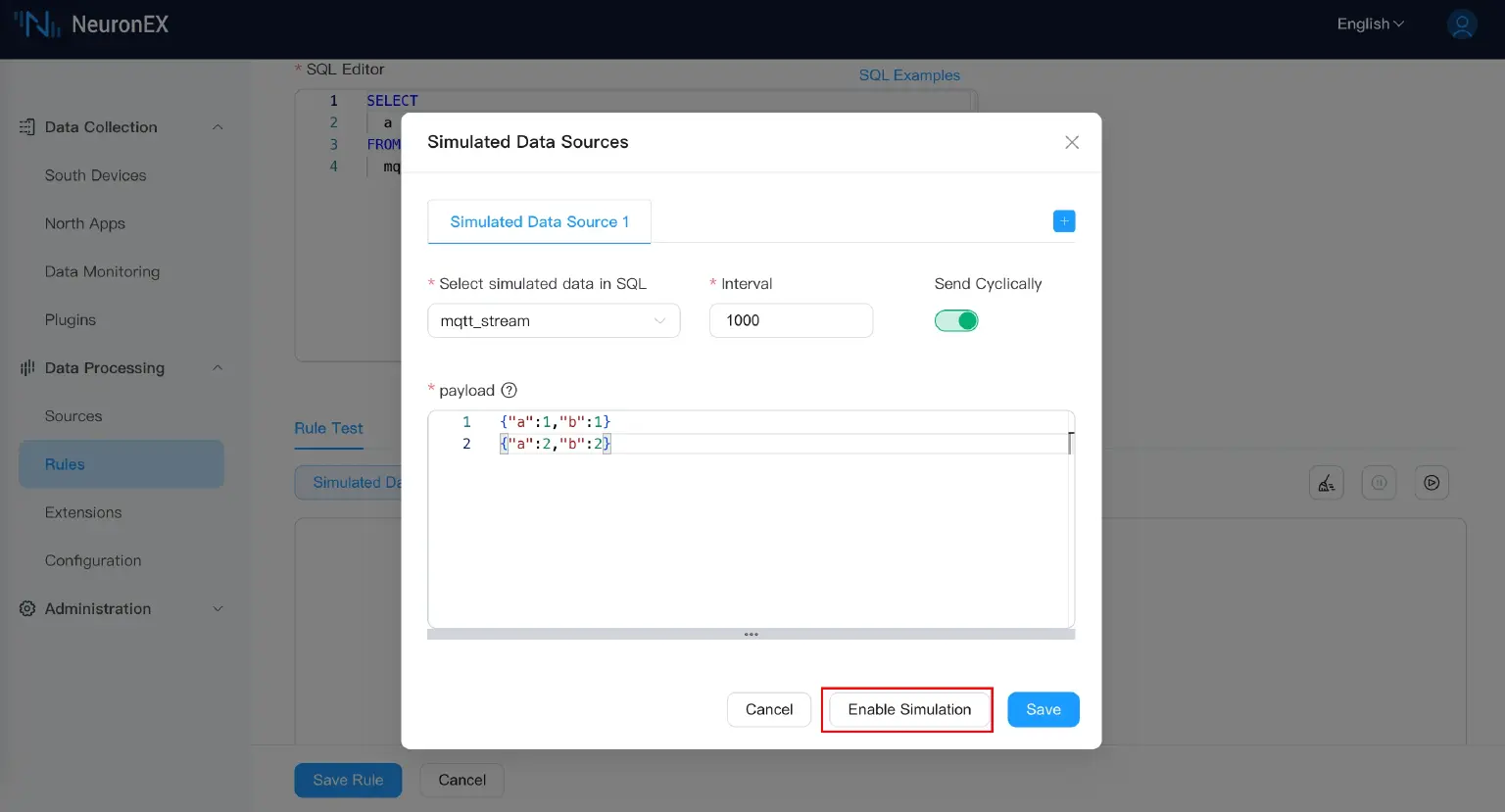Click inside the Interval input field
The width and height of the screenshot is (1505, 812).
point(790,320)
